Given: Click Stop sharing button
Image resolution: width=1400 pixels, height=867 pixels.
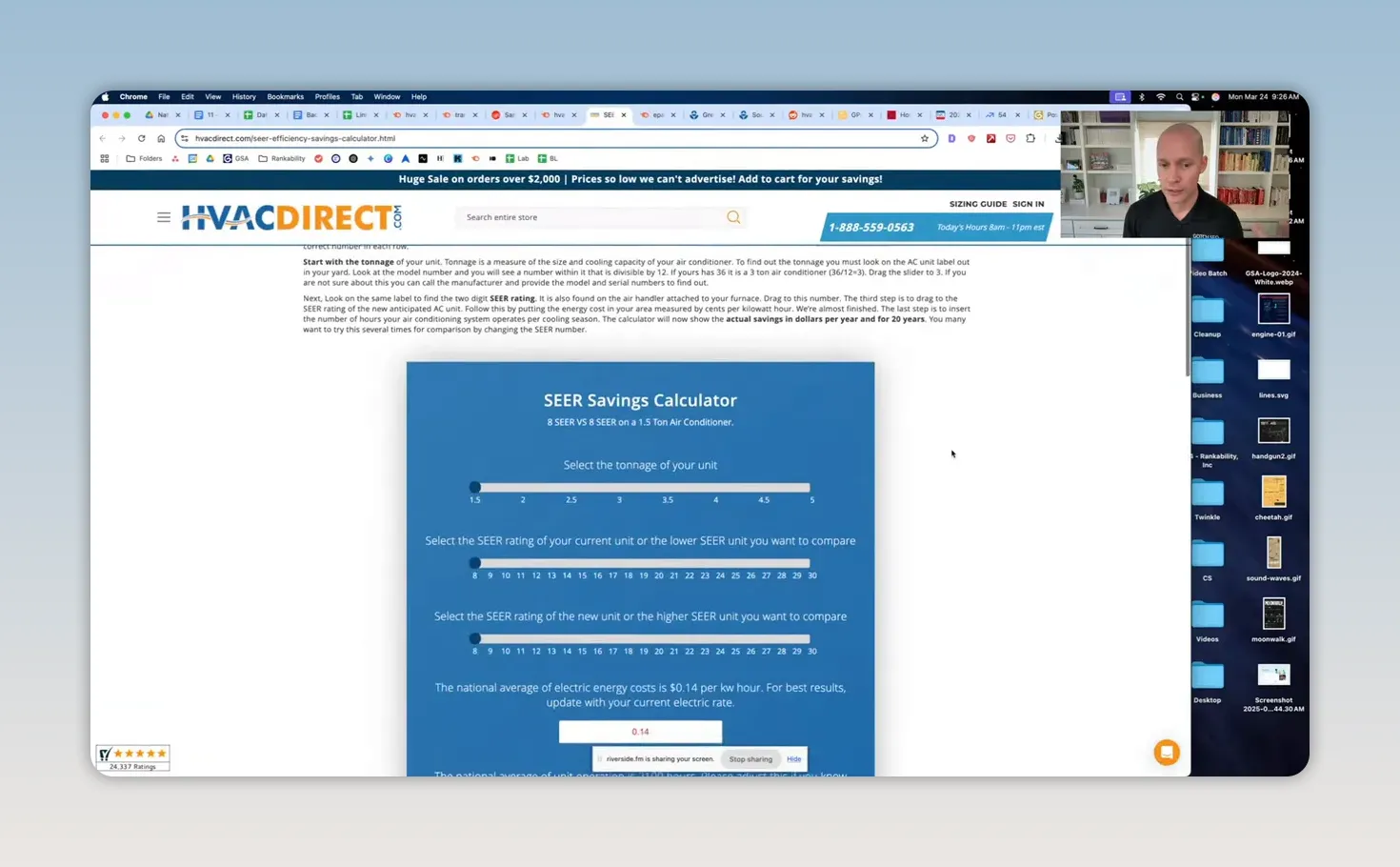Looking at the screenshot, I should [750, 759].
